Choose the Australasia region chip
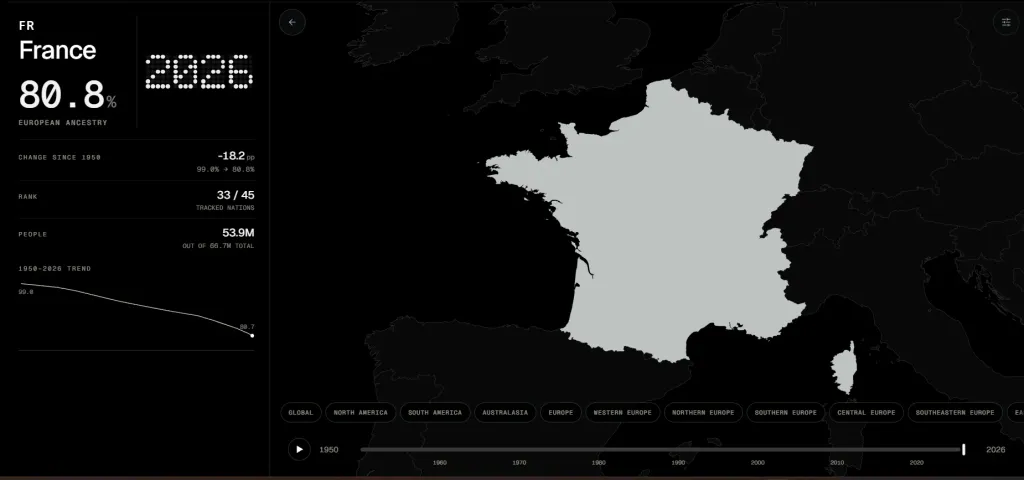Screen dimensions: 1024x480 (505, 413)
